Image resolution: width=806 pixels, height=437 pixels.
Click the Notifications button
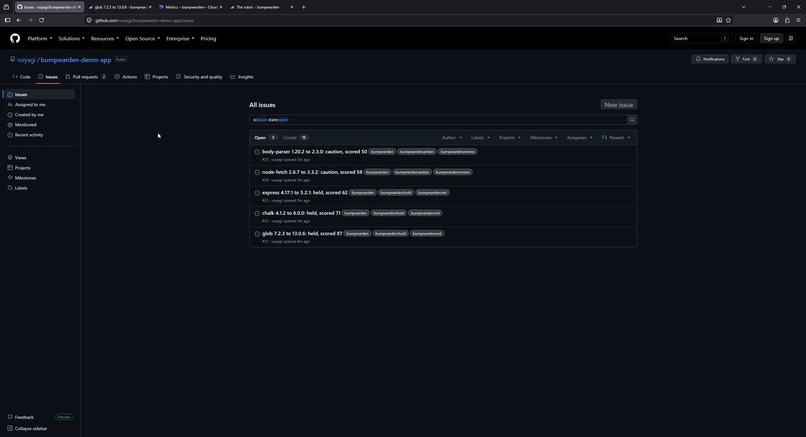(710, 59)
